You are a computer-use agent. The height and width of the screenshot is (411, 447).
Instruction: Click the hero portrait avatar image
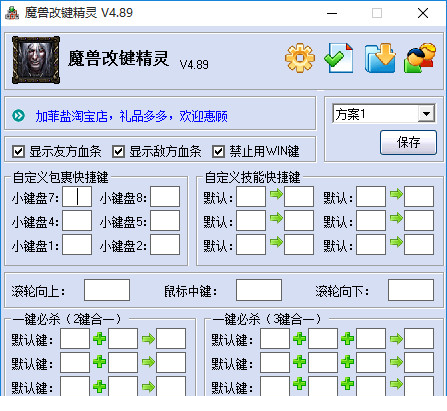(x=36, y=60)
